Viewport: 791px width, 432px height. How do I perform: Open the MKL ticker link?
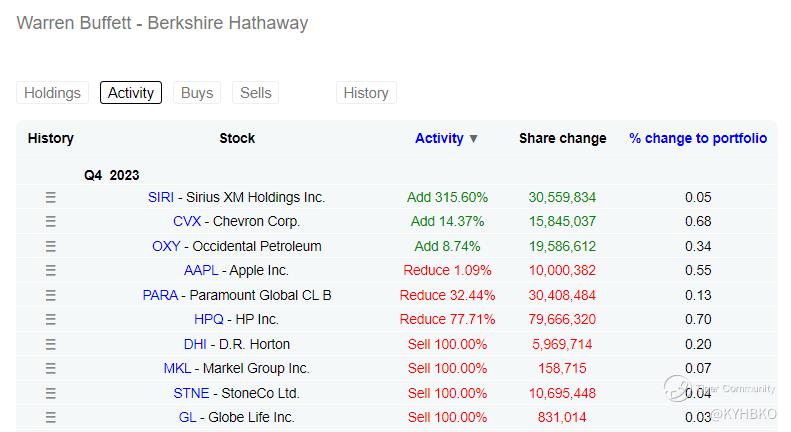click(177, 368)
